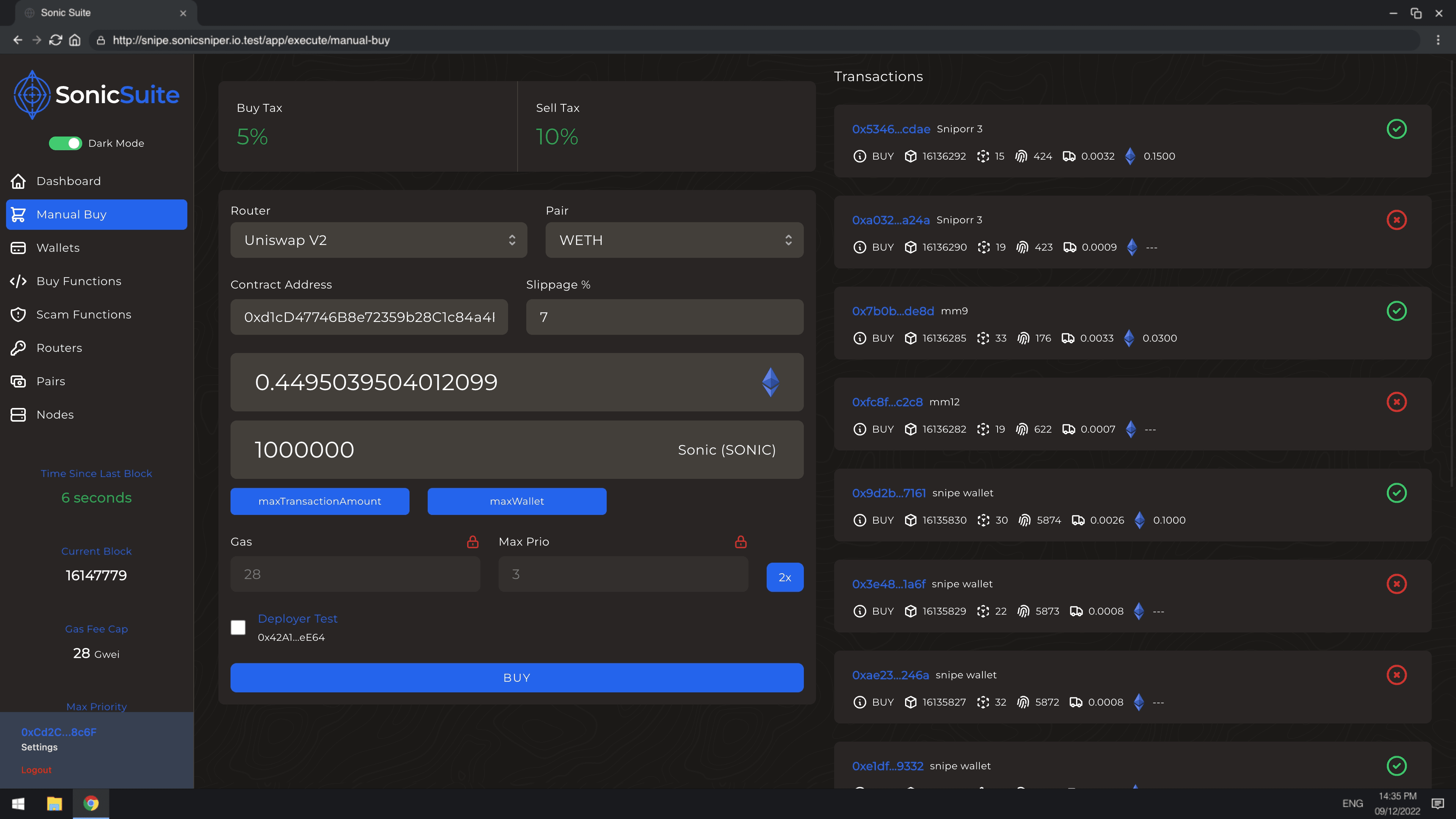Viewport: 1456px width, 819px height.
Task: Click the ETH amount field 0.4495039504012099
Action: click(x=516, y=382)
